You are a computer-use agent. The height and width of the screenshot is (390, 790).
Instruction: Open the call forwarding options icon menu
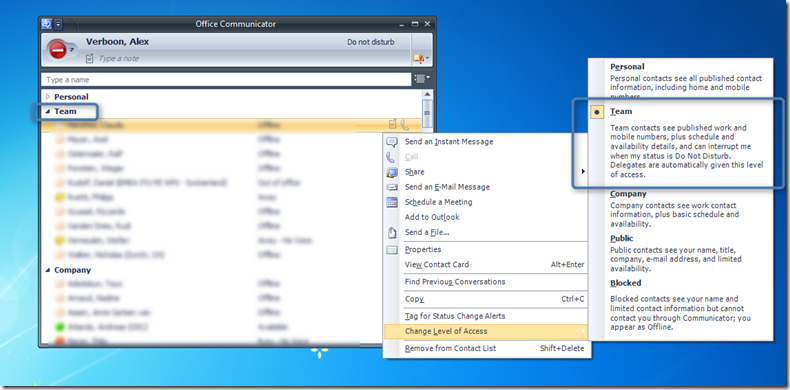[421, 58]
